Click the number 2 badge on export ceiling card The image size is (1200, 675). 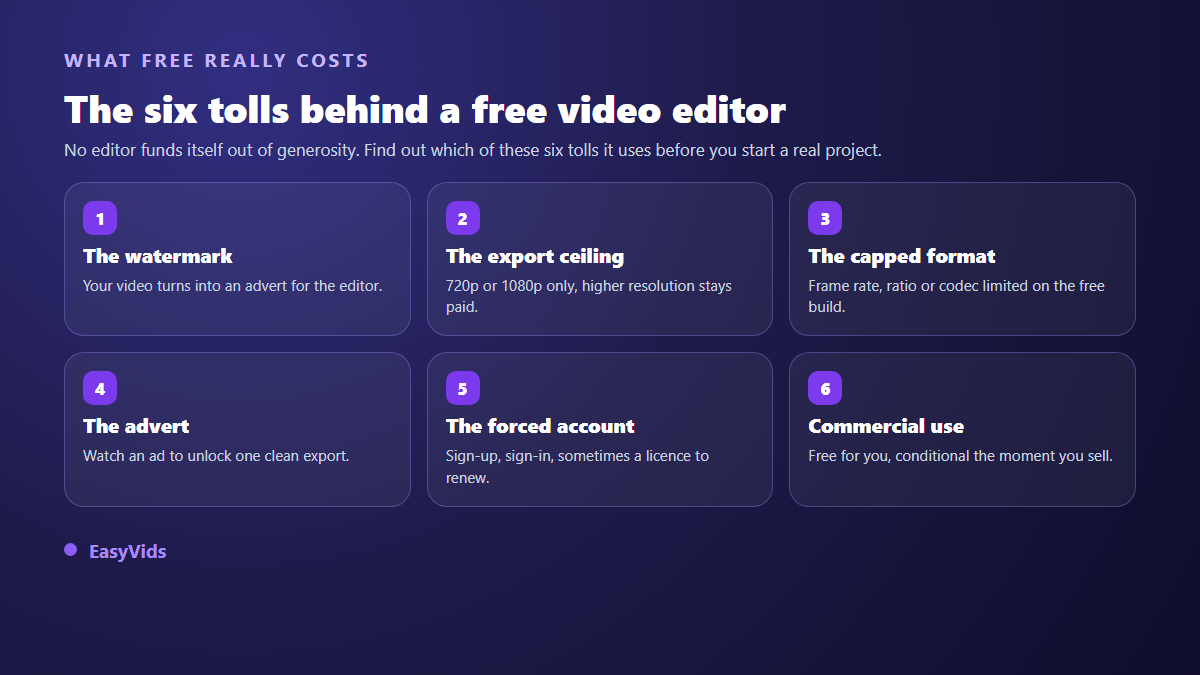463,218
